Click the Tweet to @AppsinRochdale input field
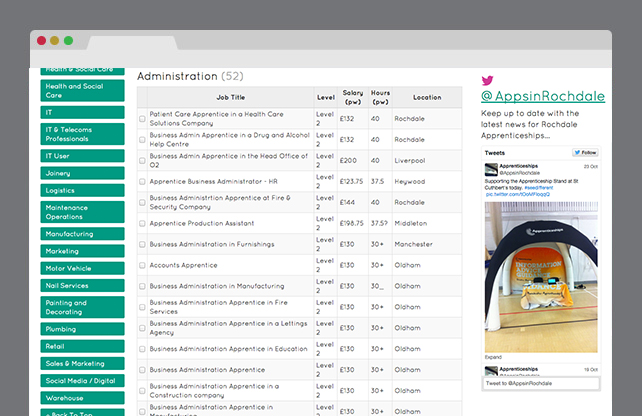 540,383
